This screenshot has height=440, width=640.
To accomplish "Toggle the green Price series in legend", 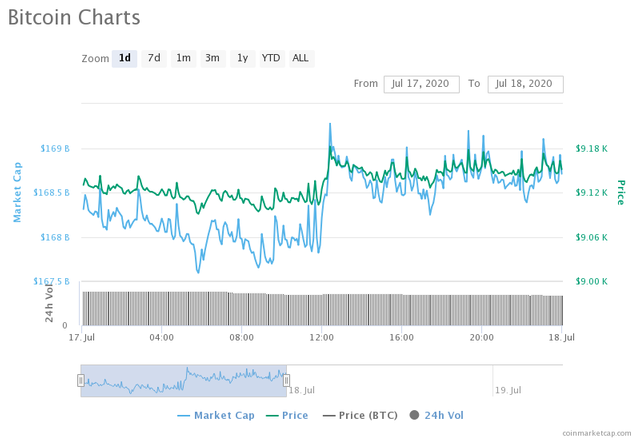I will pos(287,416).
